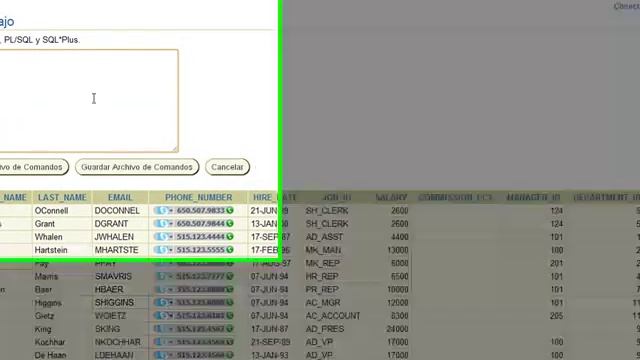Viewport: 640px width, 360px height.
Task: Click green call icon after 650.507.9844
Action: [x=230, y=224]
